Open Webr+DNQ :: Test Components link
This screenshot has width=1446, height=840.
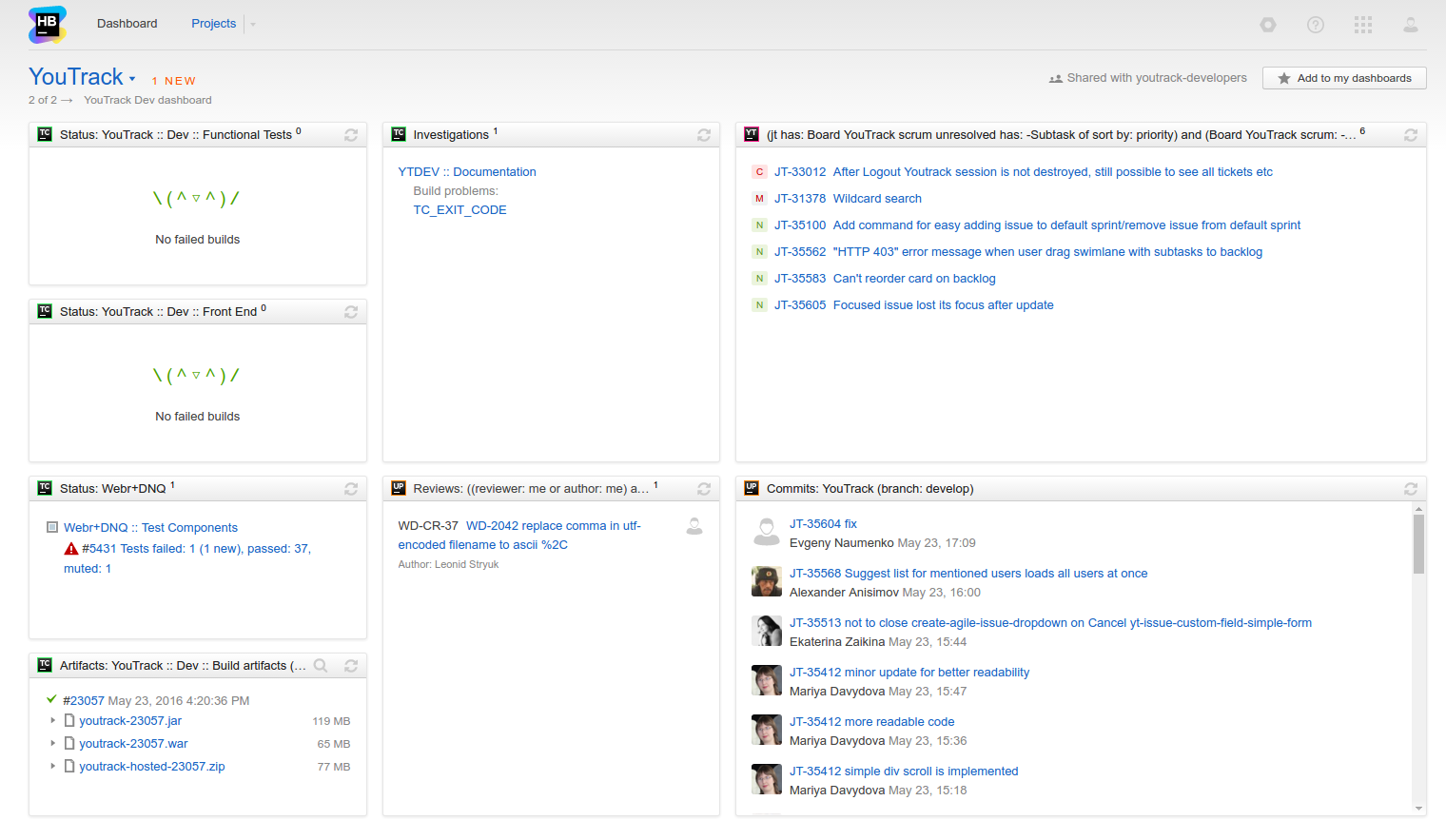pos(150,528)
